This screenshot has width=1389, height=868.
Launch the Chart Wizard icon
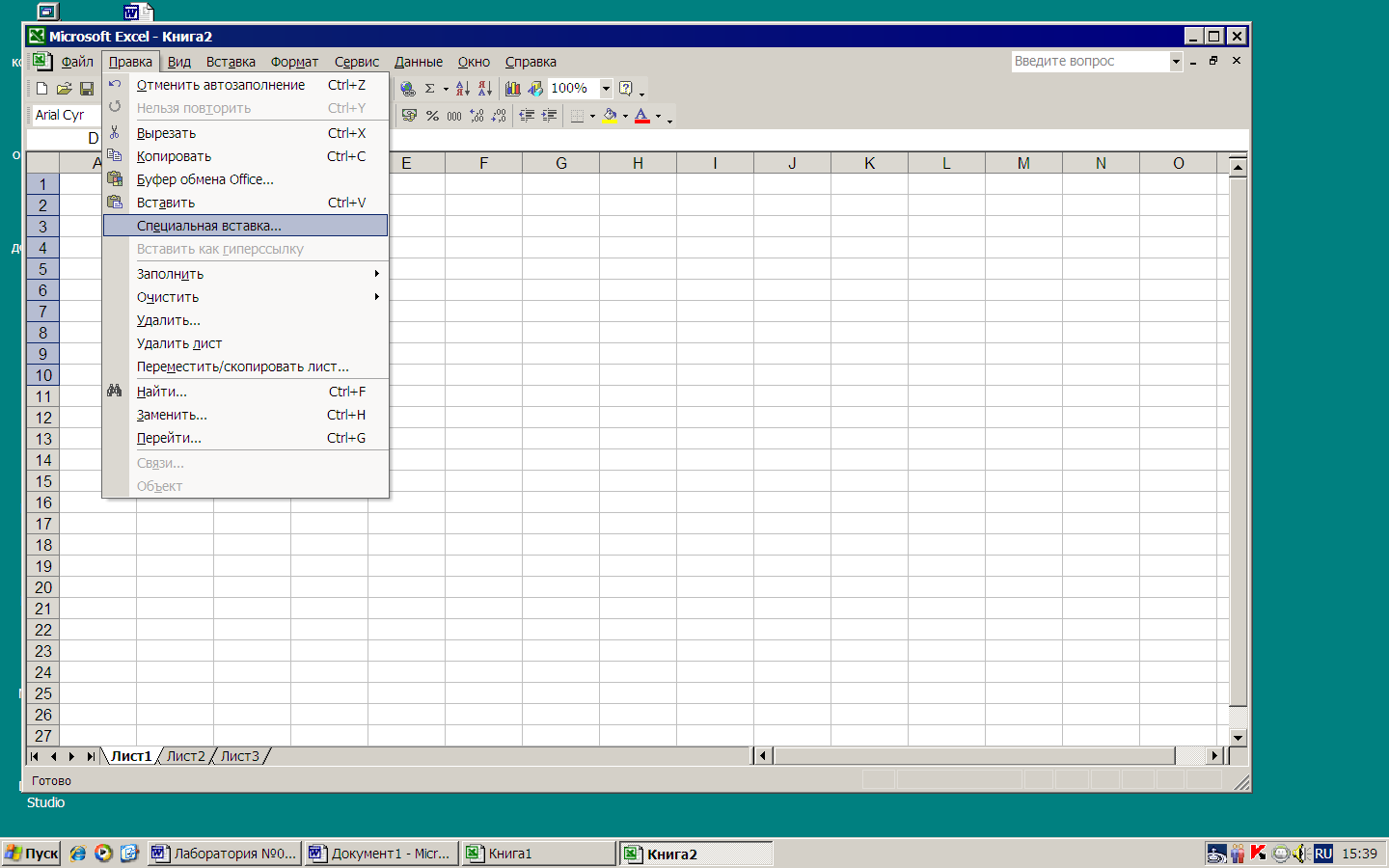point(512,89)
